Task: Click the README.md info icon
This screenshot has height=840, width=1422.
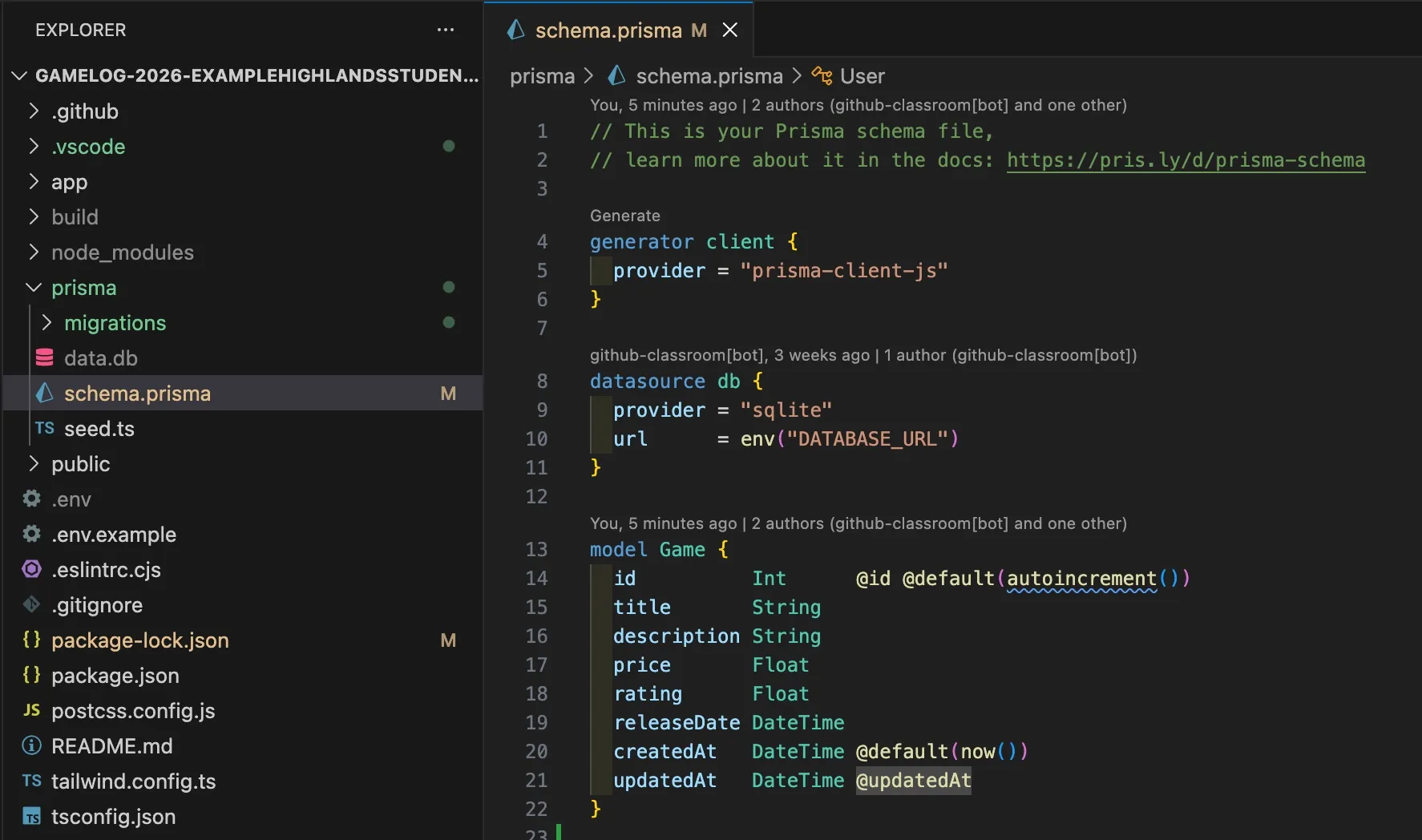Action: click(32, 746)
